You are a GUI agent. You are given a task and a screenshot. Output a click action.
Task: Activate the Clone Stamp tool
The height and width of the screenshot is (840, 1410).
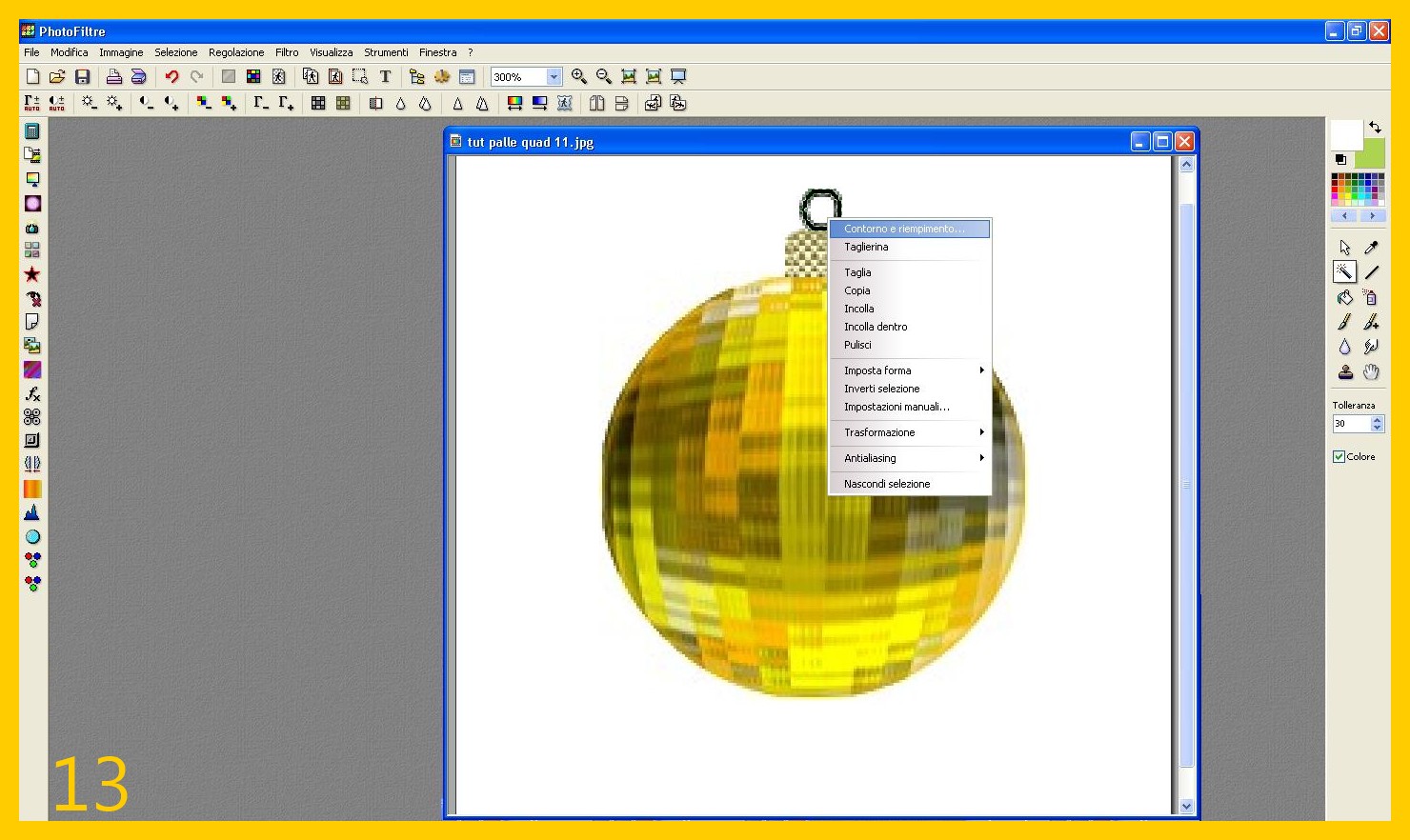point(1344,372)
